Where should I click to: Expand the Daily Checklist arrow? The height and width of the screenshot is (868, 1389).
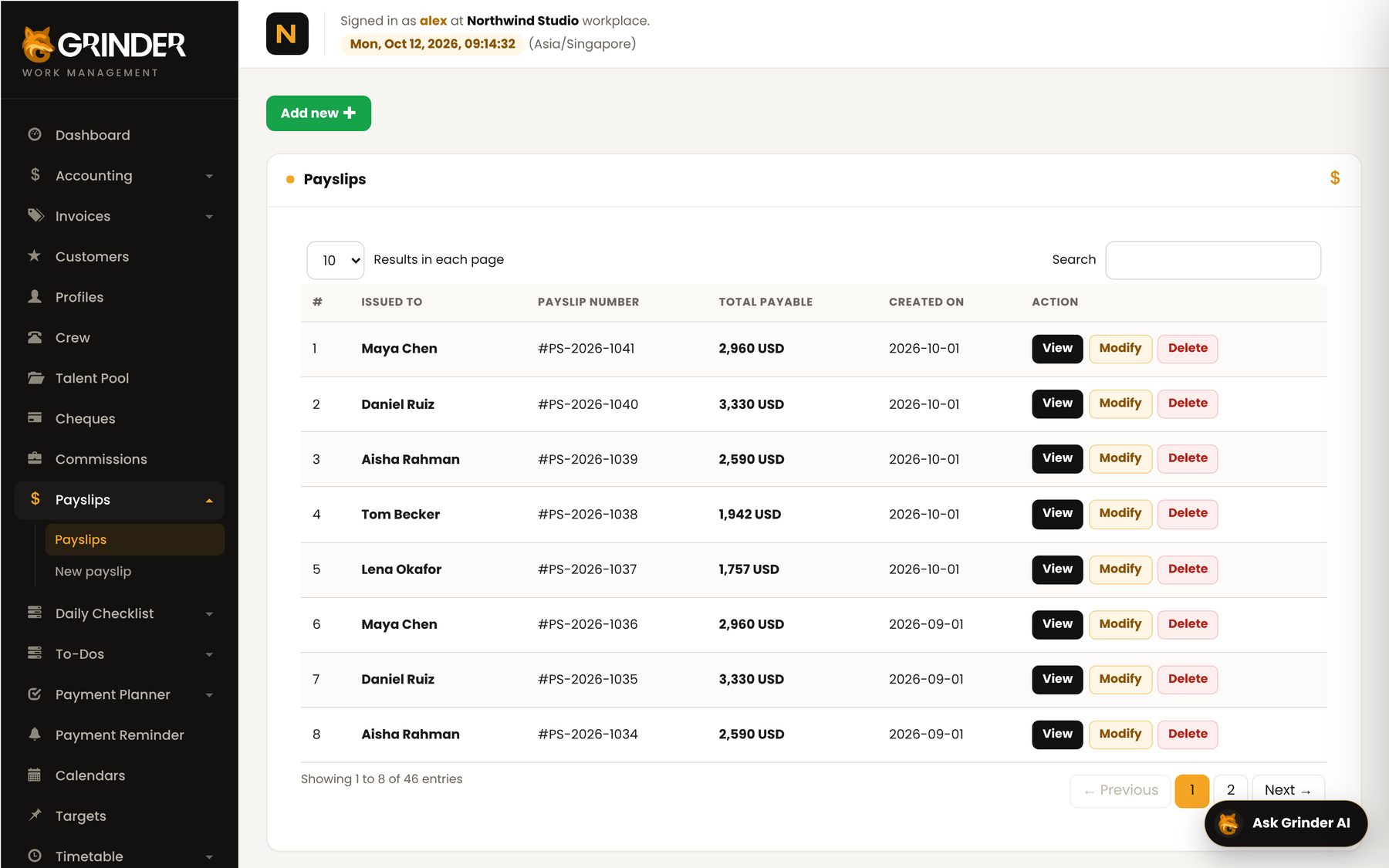(209, 614)
